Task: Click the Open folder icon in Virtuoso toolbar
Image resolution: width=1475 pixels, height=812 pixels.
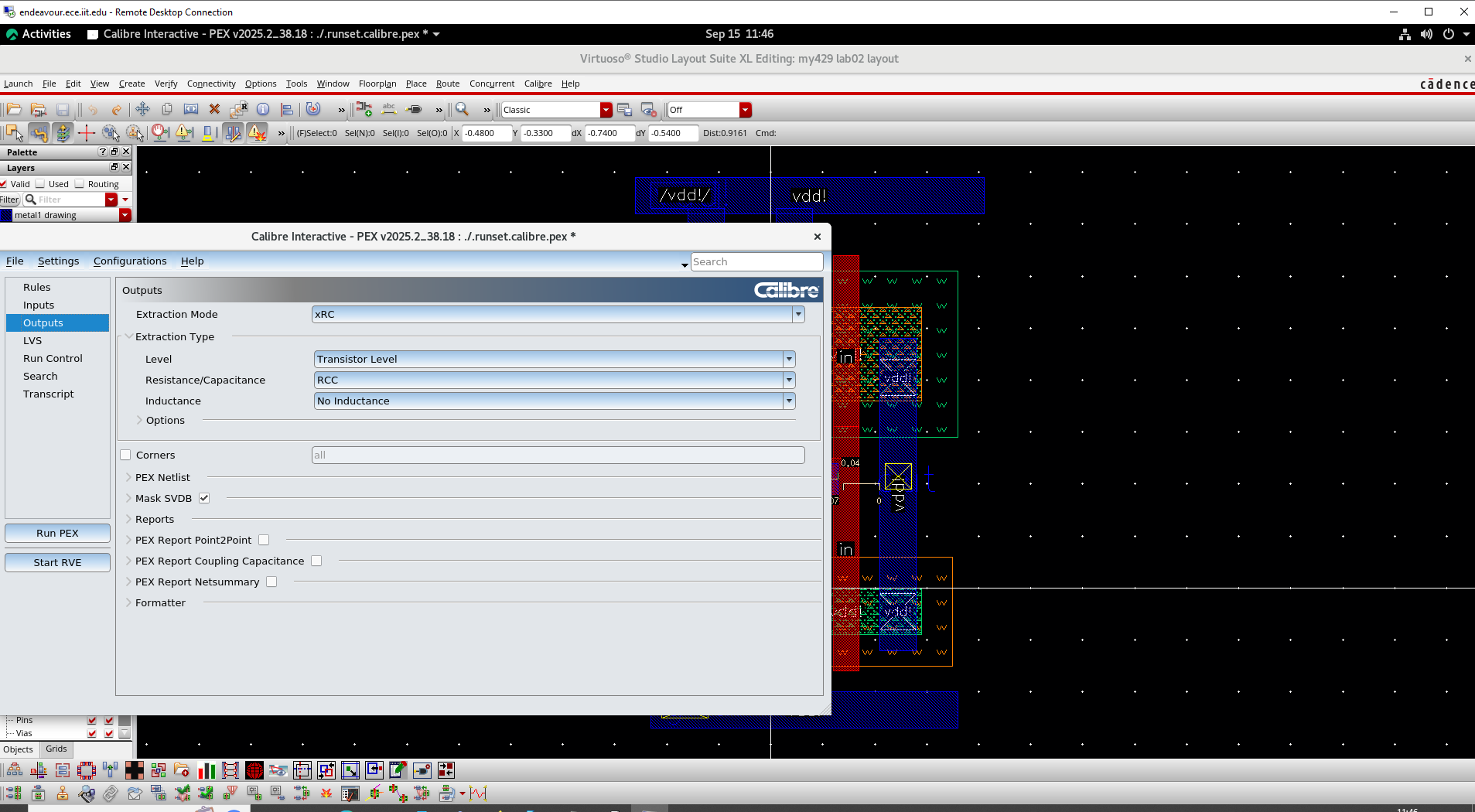Action: pyautogui.click(x=14, y=110)
